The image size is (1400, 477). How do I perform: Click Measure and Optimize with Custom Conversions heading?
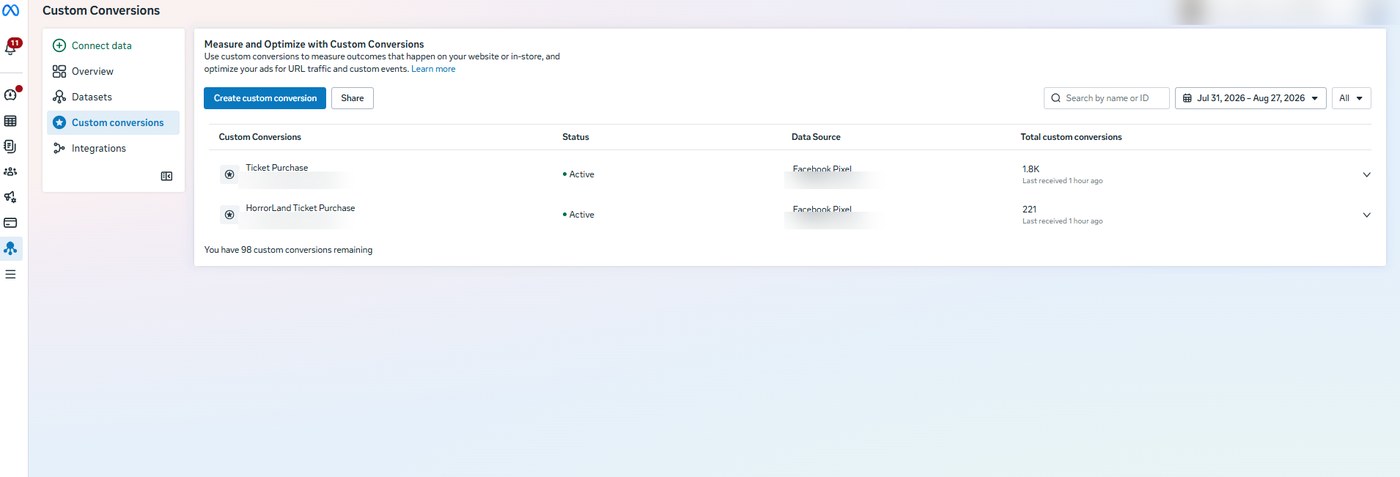click(314, 44)
